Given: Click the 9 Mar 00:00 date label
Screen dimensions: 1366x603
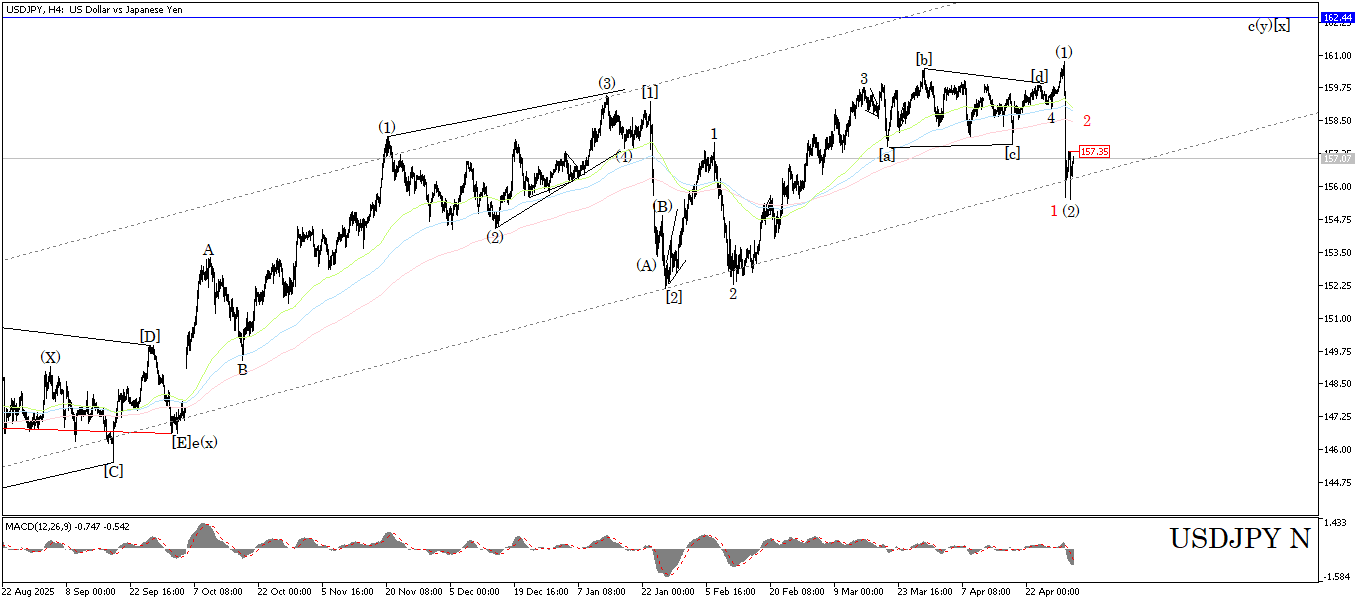Looking at the screenshot, I should point(859,591).
